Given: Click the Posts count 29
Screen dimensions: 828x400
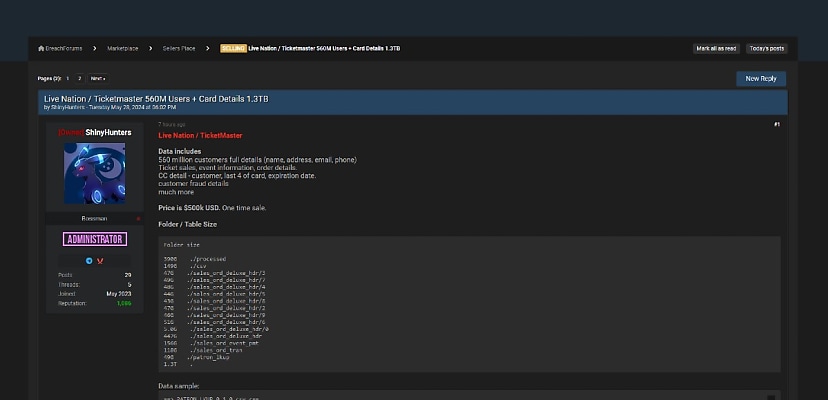Looking at the screenshot, I should tap(128, 275).
